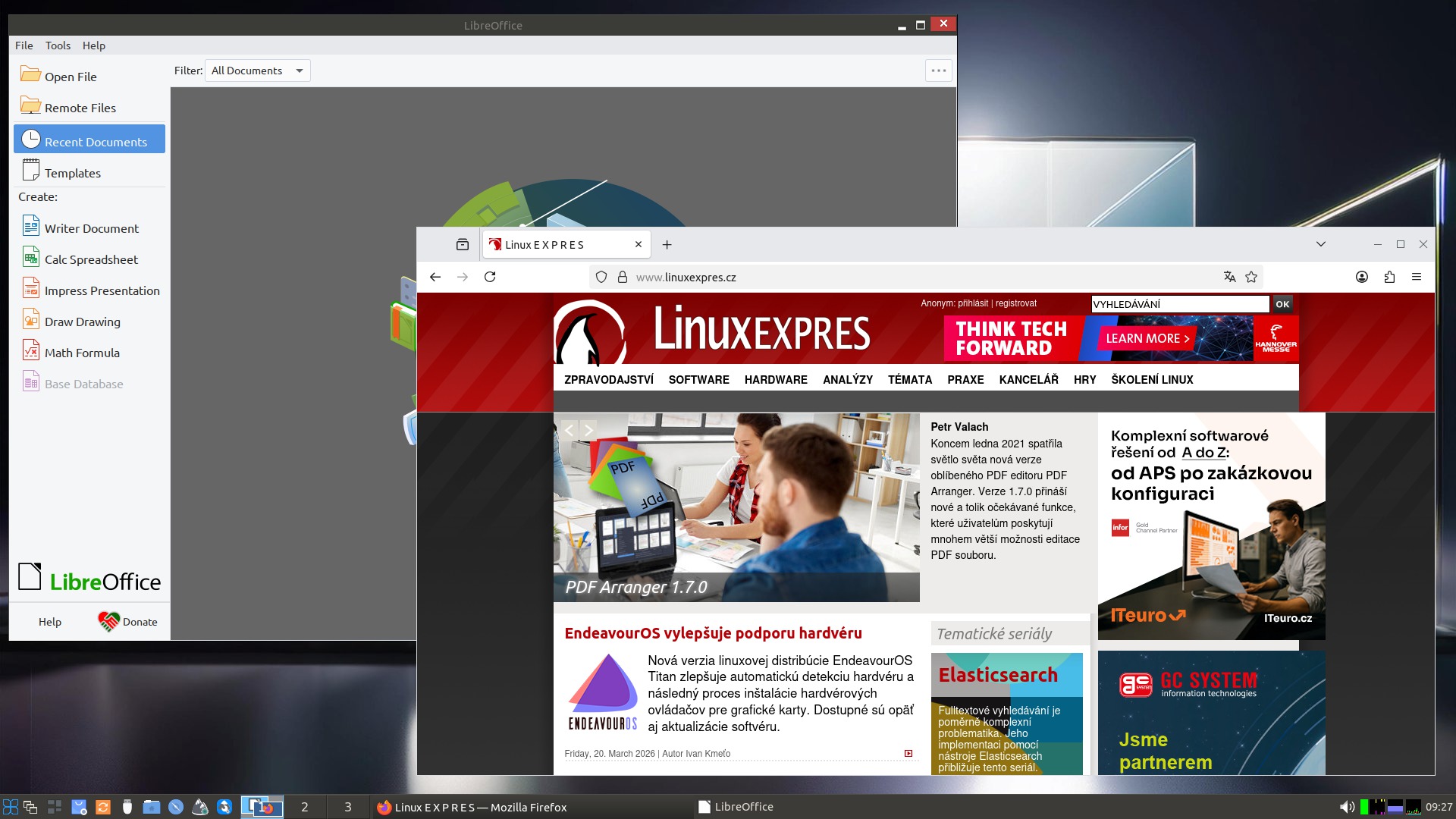Image resolution: width=1456 pixels, height=819 pixels.
Task: Select the SOFTWARE tab on LinuxEXPRES
Action: 698,379
